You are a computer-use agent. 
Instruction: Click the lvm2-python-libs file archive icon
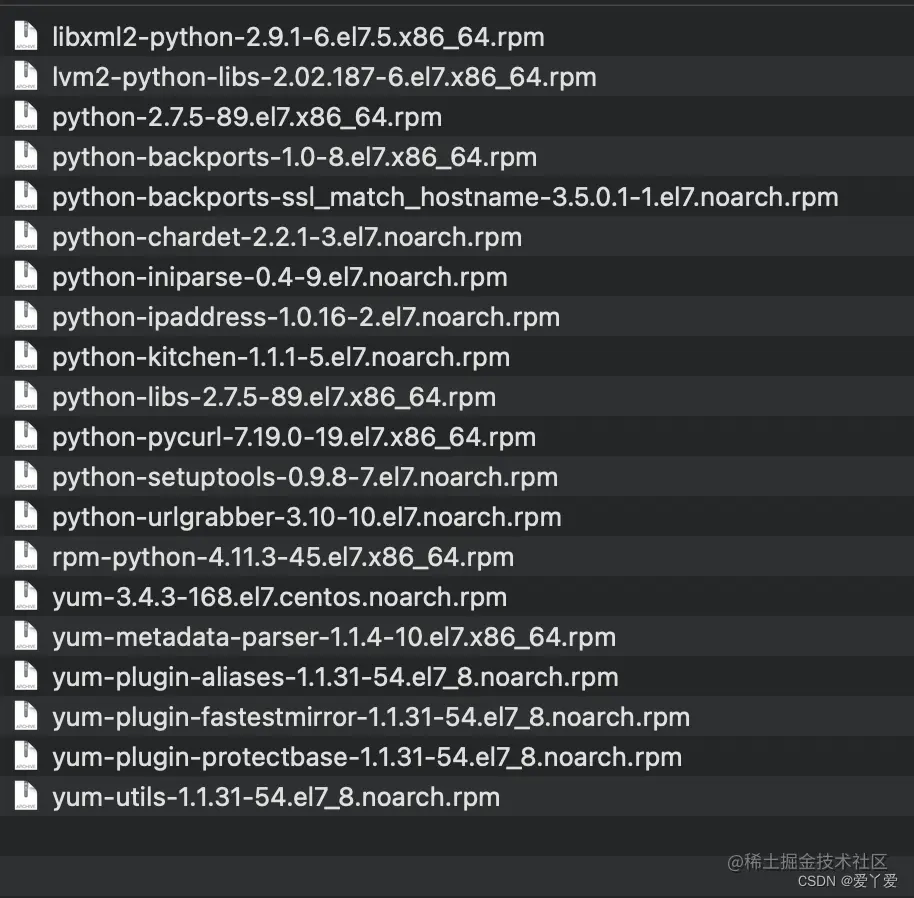tap(25, 77)
